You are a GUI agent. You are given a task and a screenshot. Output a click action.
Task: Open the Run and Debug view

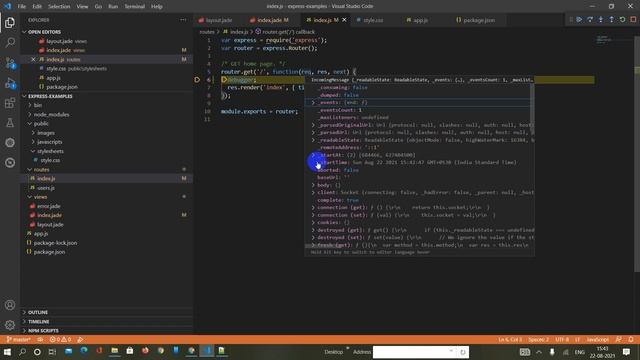(x=10, y=83)
